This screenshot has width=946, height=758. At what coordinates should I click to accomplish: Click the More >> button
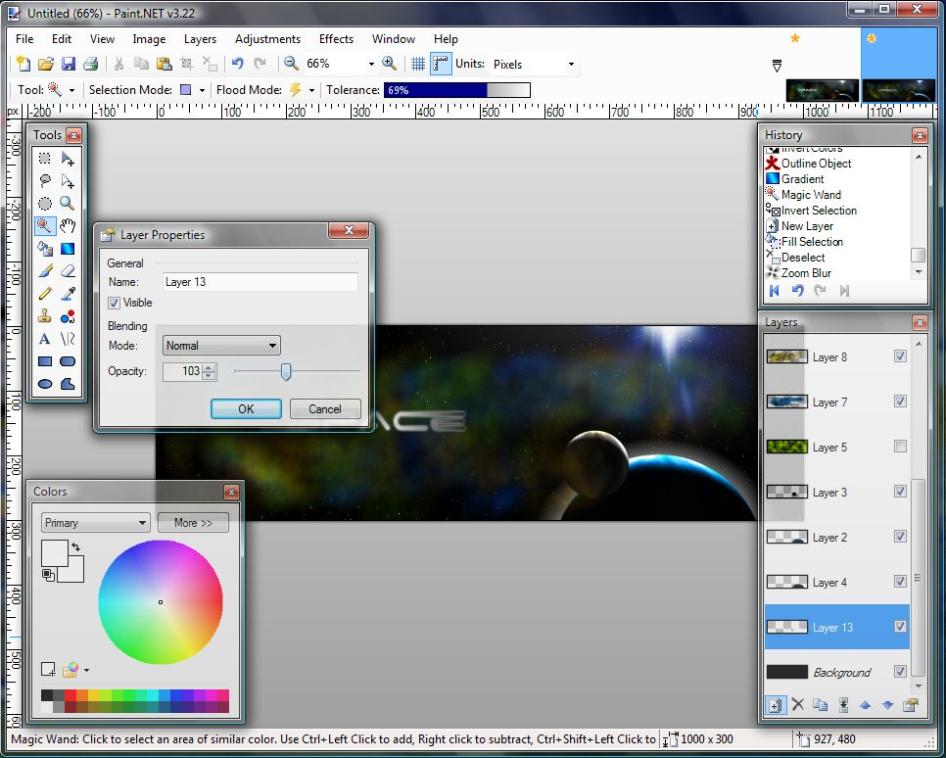coord(193,523)
